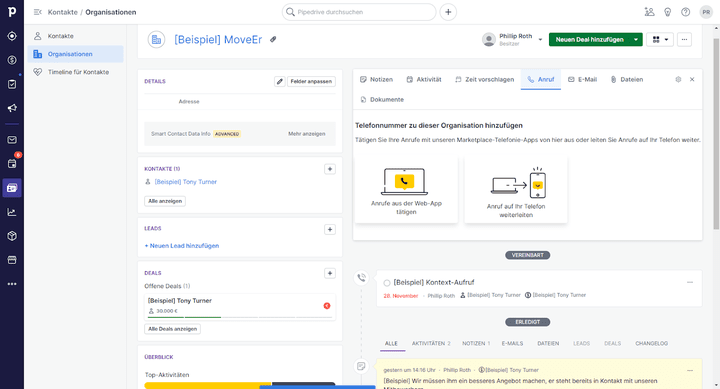The width and height of the screenshot is (720, 389).
Task: Open [Beispiel] Tony Turner contact link
Action: tap(186, 182)
